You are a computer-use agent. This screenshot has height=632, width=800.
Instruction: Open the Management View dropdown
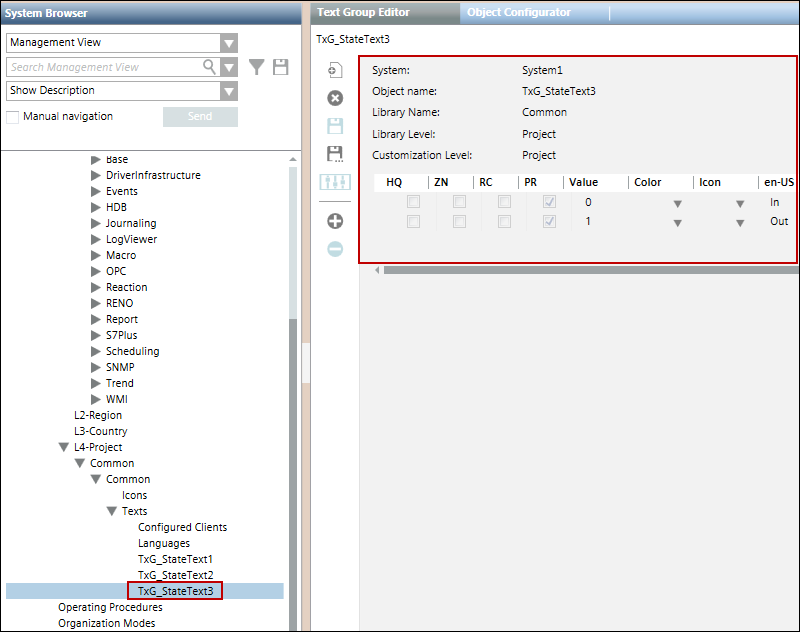click(229, 43)
